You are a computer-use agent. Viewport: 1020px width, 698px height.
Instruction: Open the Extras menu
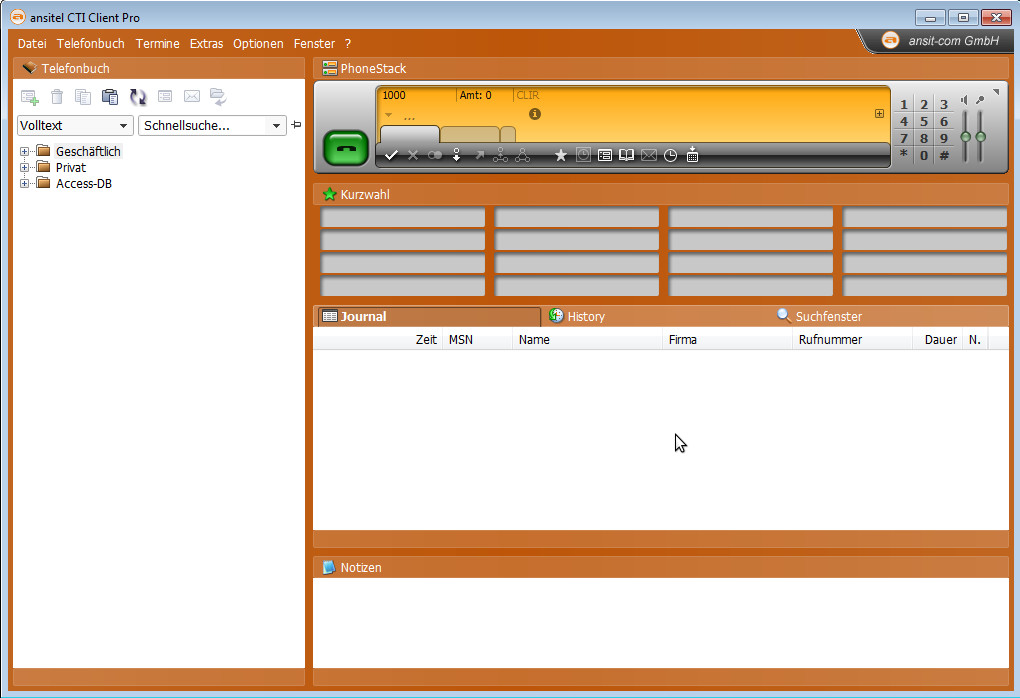206,44
